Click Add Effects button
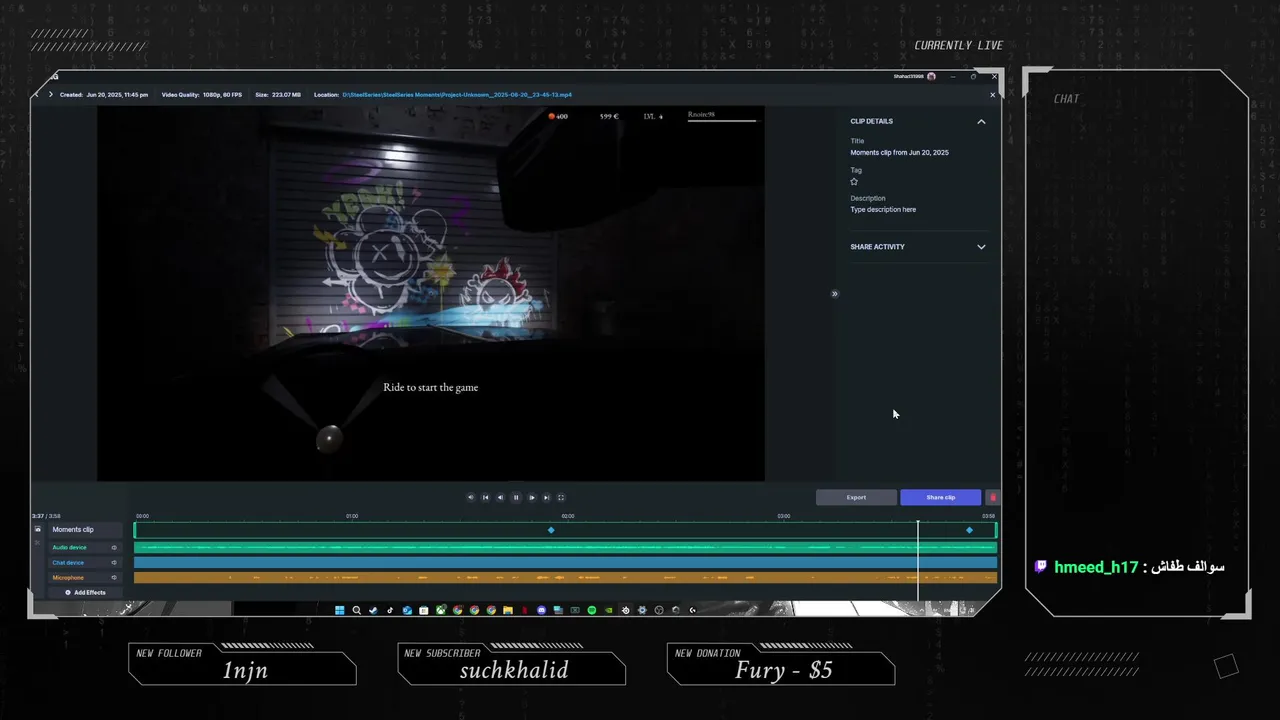The image size is (1280, 720). tap(86, 593)
